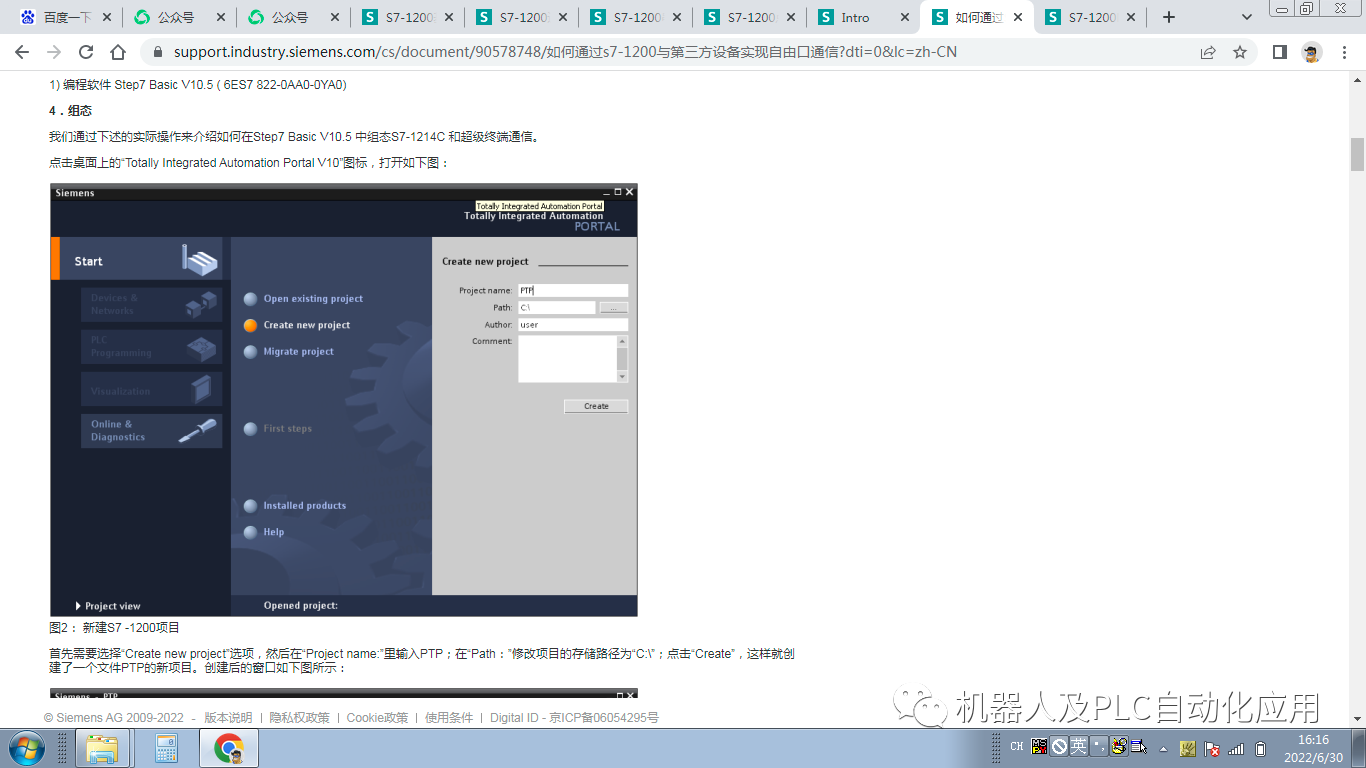Reload the Siemens support page
Viewport: 1366px width, 768px height.
(x=86, y=52)
